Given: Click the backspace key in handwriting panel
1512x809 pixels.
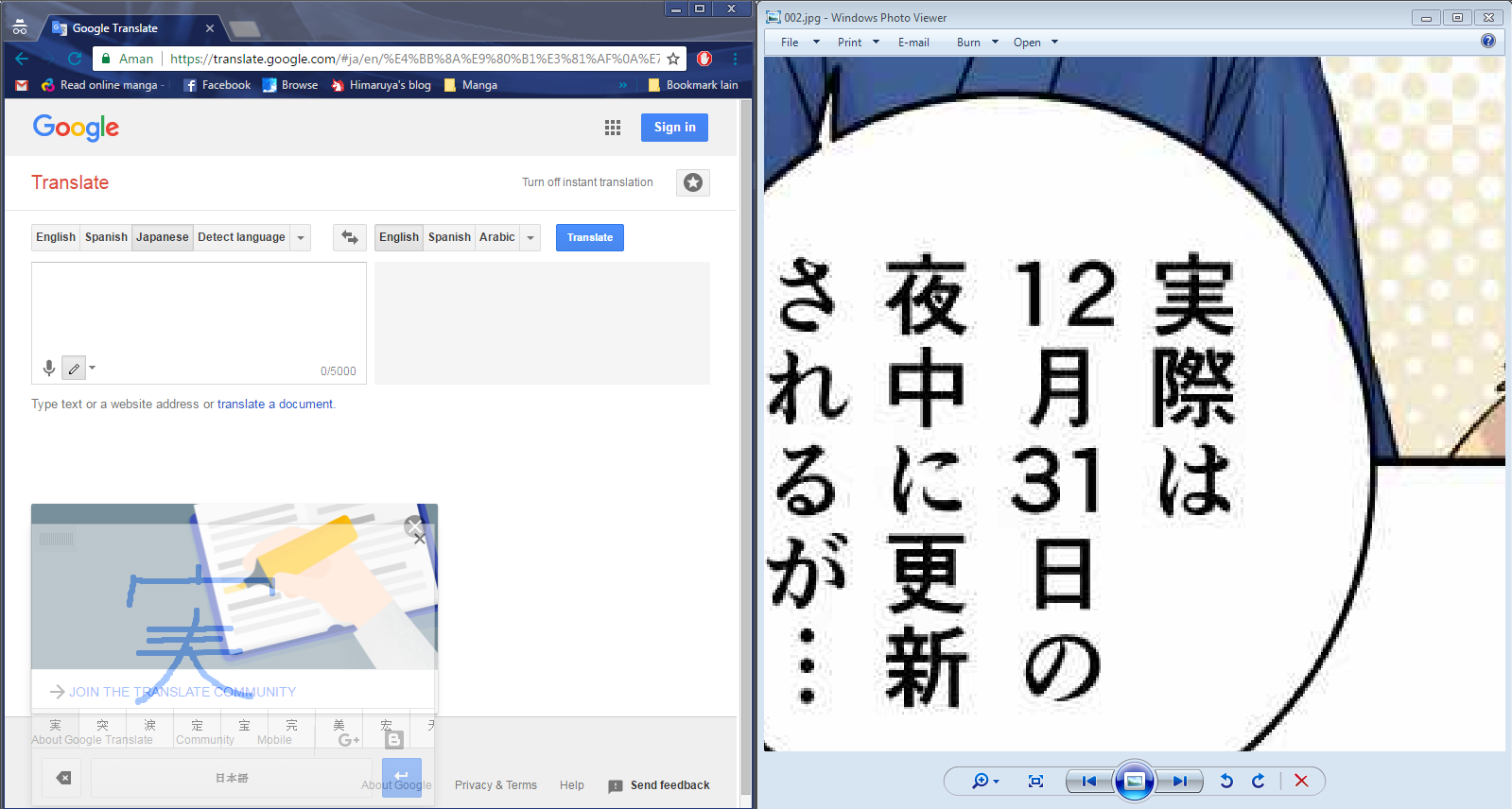Looking at the screenshot, I should pyautogui.click(x=63, y=778).
